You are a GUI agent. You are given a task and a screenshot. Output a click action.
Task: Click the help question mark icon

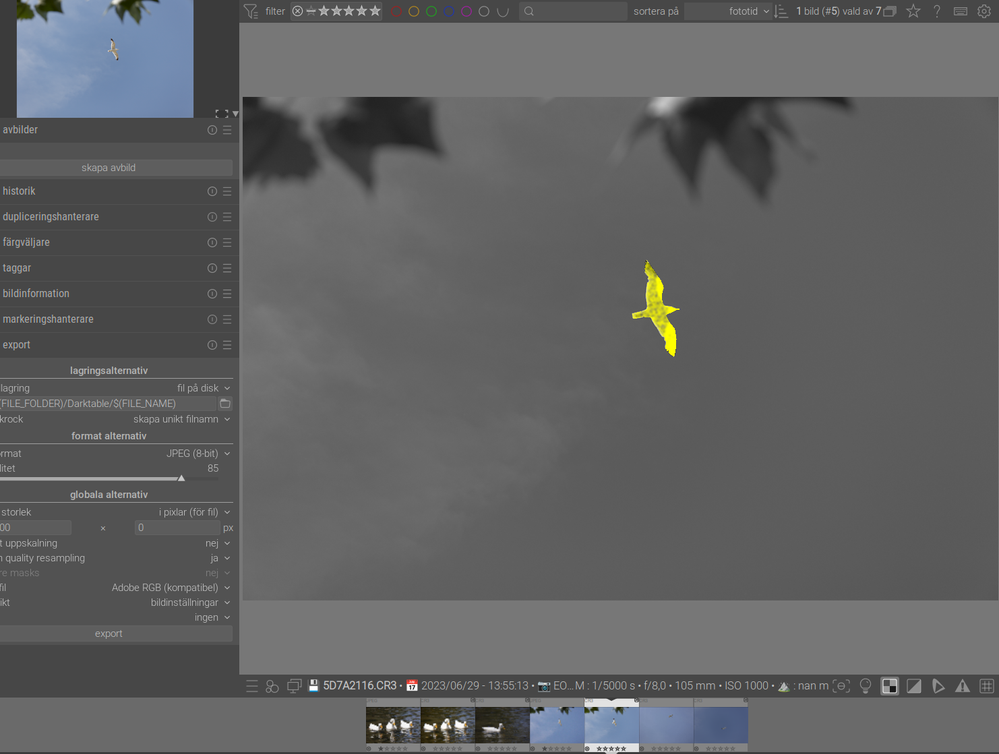[x=937, y=11]
